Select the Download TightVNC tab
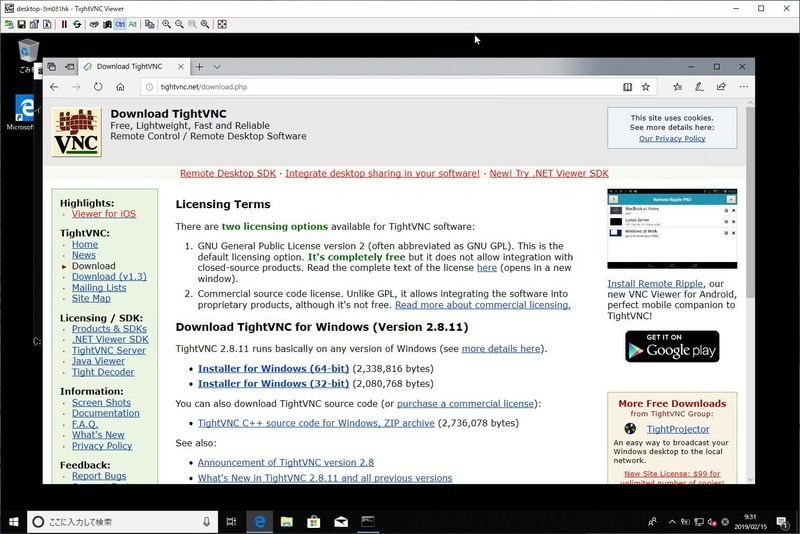The height and width of the screenshot is (534, 800). tap(130, 66)
